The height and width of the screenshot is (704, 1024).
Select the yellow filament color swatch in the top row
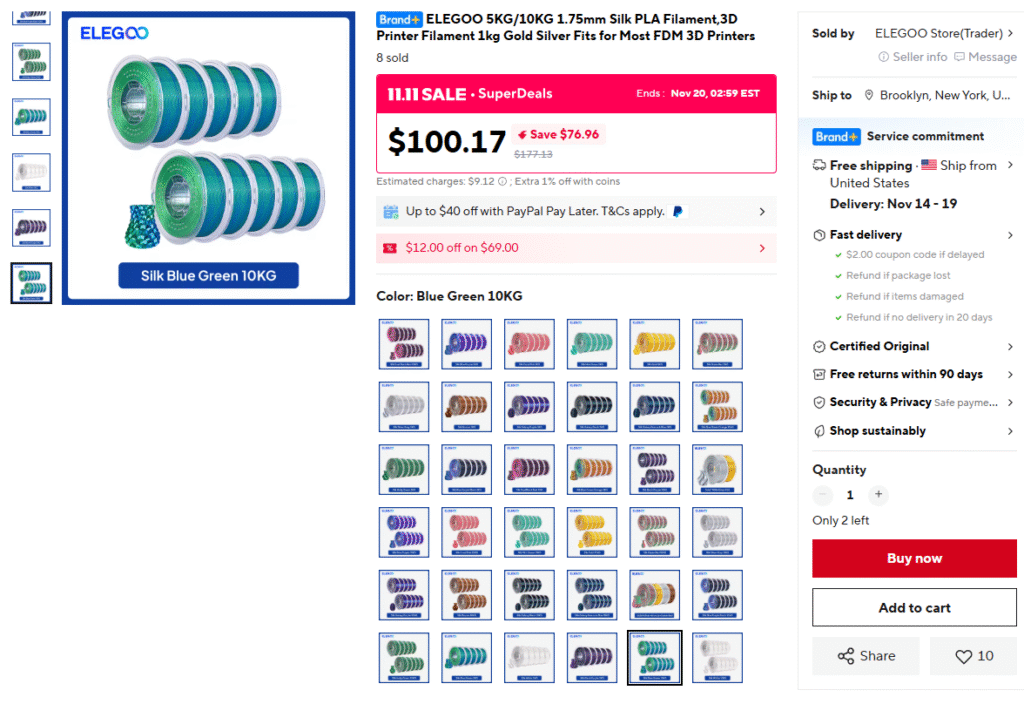[655, 344]
